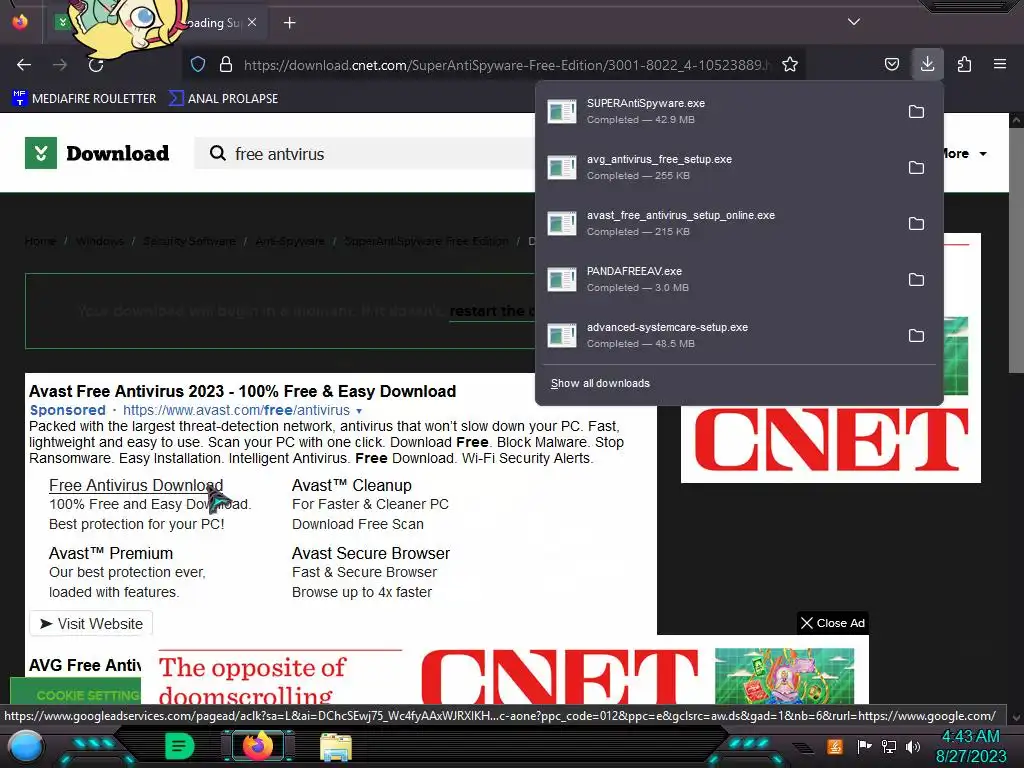Show PANDAFREEAV.exe in folder
The width and height of the screenshot is (1024, 768).
pos(916,280)
